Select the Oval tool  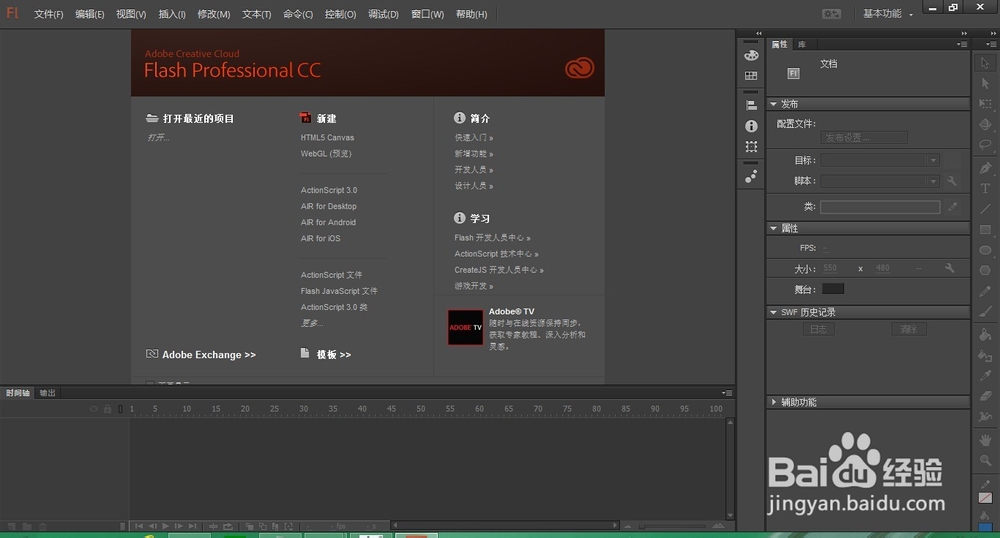(x=985, y=250)
